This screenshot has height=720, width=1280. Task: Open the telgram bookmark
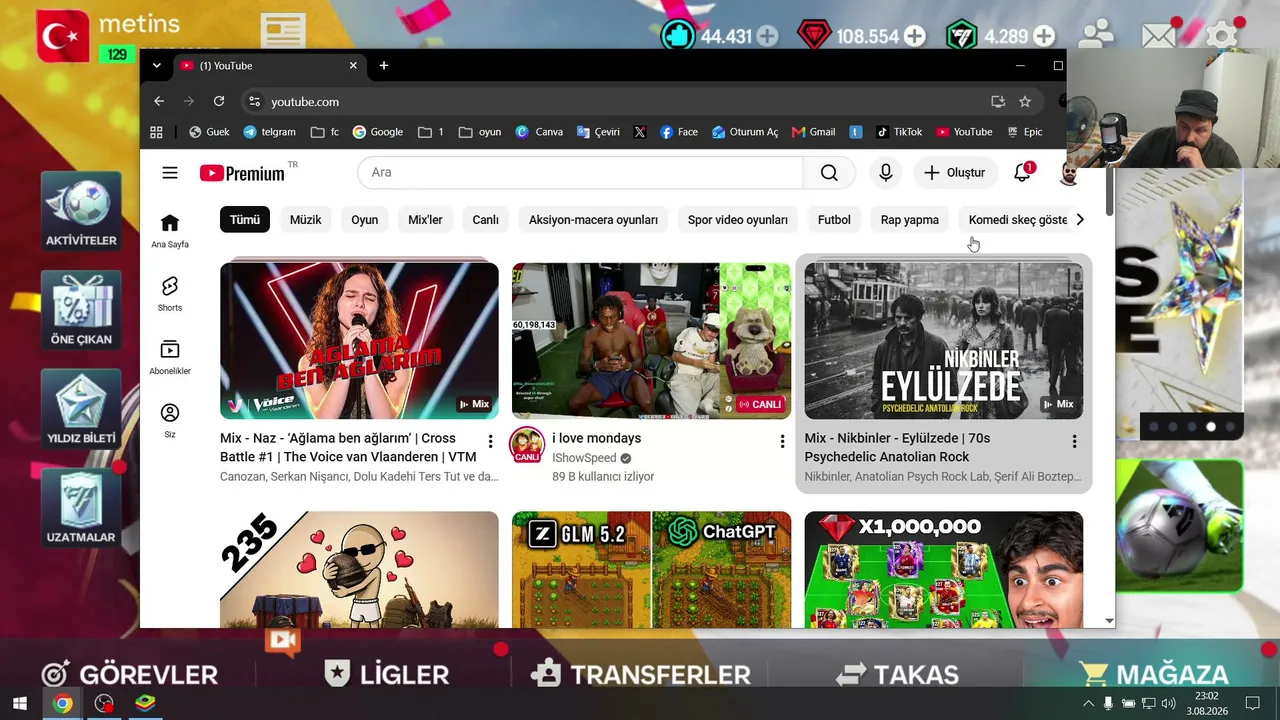pos(269,132)
